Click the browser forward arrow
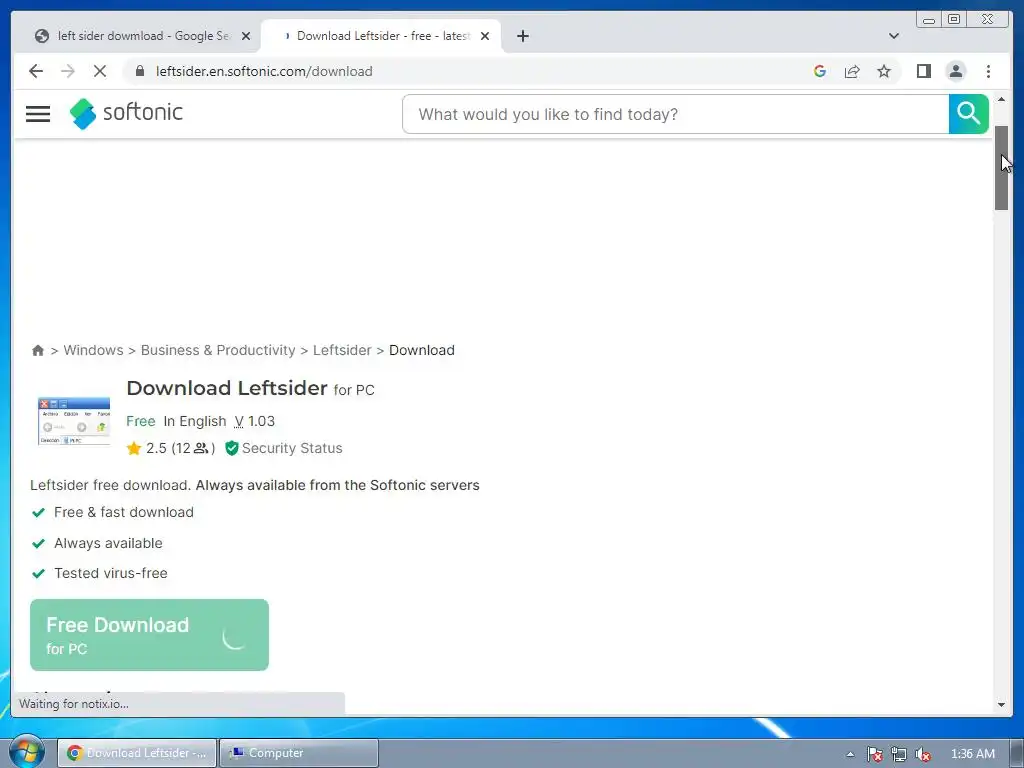 click(68, 71)
